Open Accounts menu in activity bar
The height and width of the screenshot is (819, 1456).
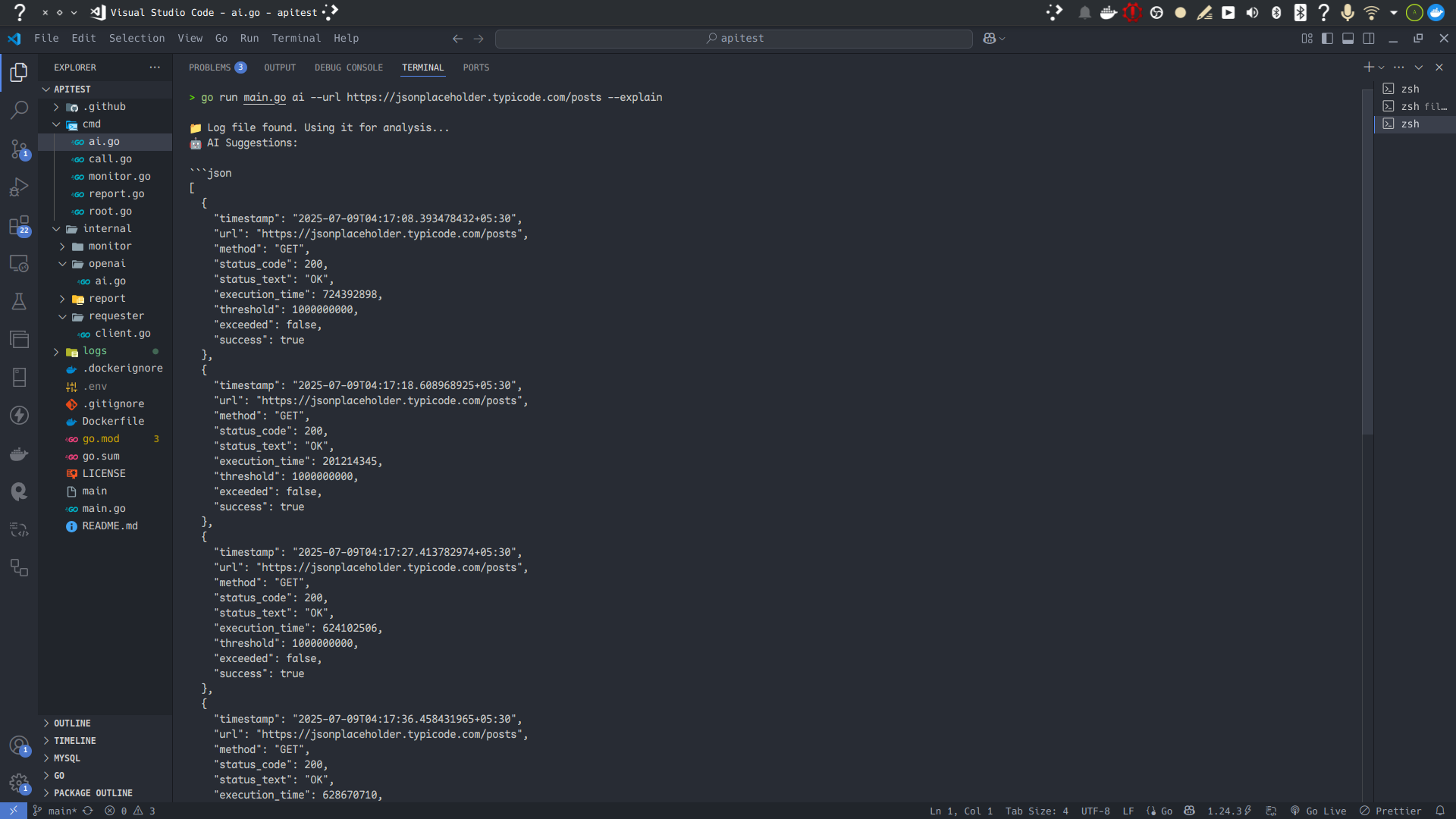tap(19, 745)
